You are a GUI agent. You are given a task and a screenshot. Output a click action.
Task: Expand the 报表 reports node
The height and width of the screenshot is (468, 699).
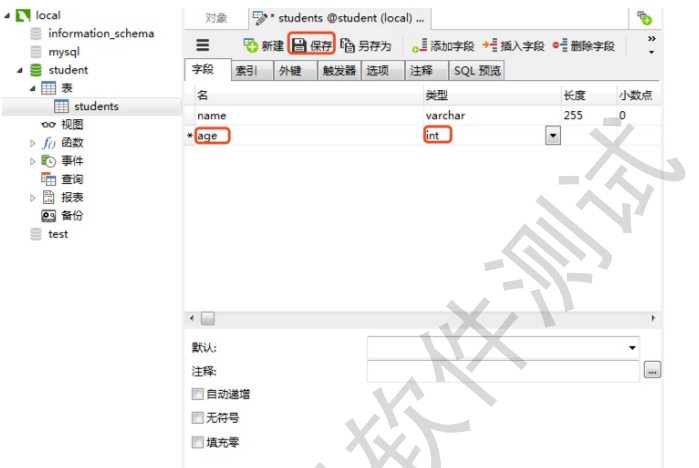[33, 198]
